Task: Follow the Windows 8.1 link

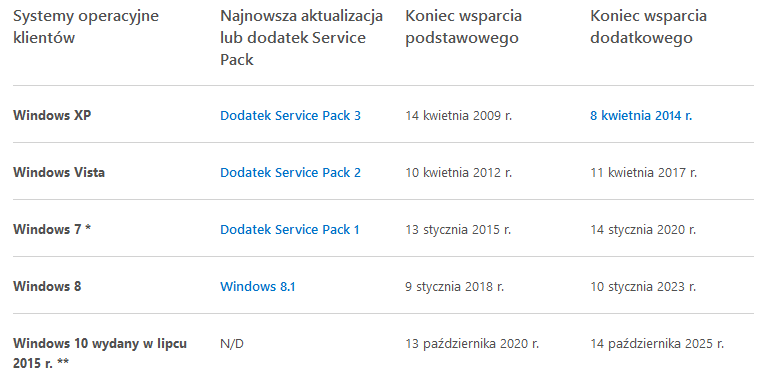Action: (x=258, y=286)
